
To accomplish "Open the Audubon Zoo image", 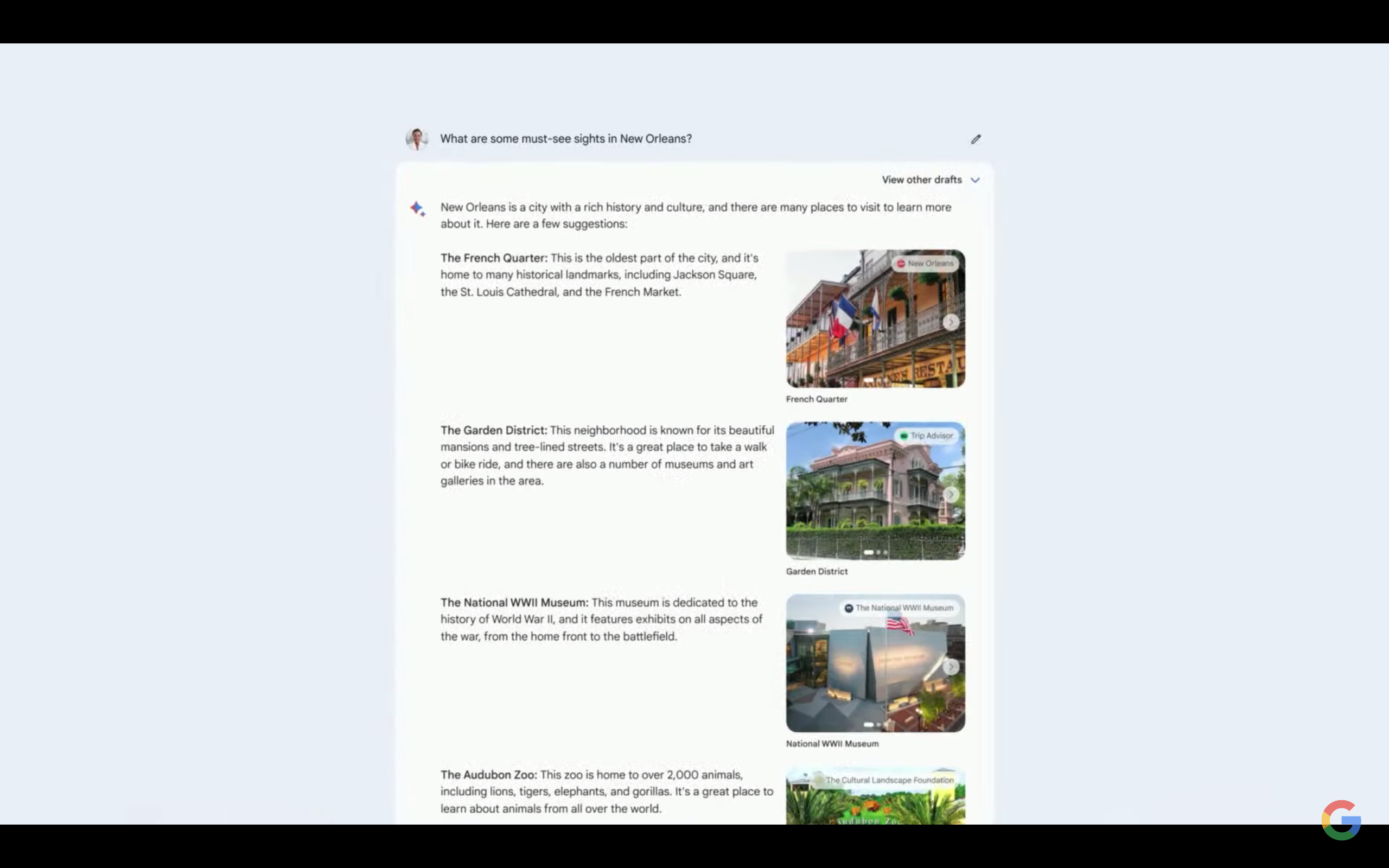I will [x=875, y=803].
